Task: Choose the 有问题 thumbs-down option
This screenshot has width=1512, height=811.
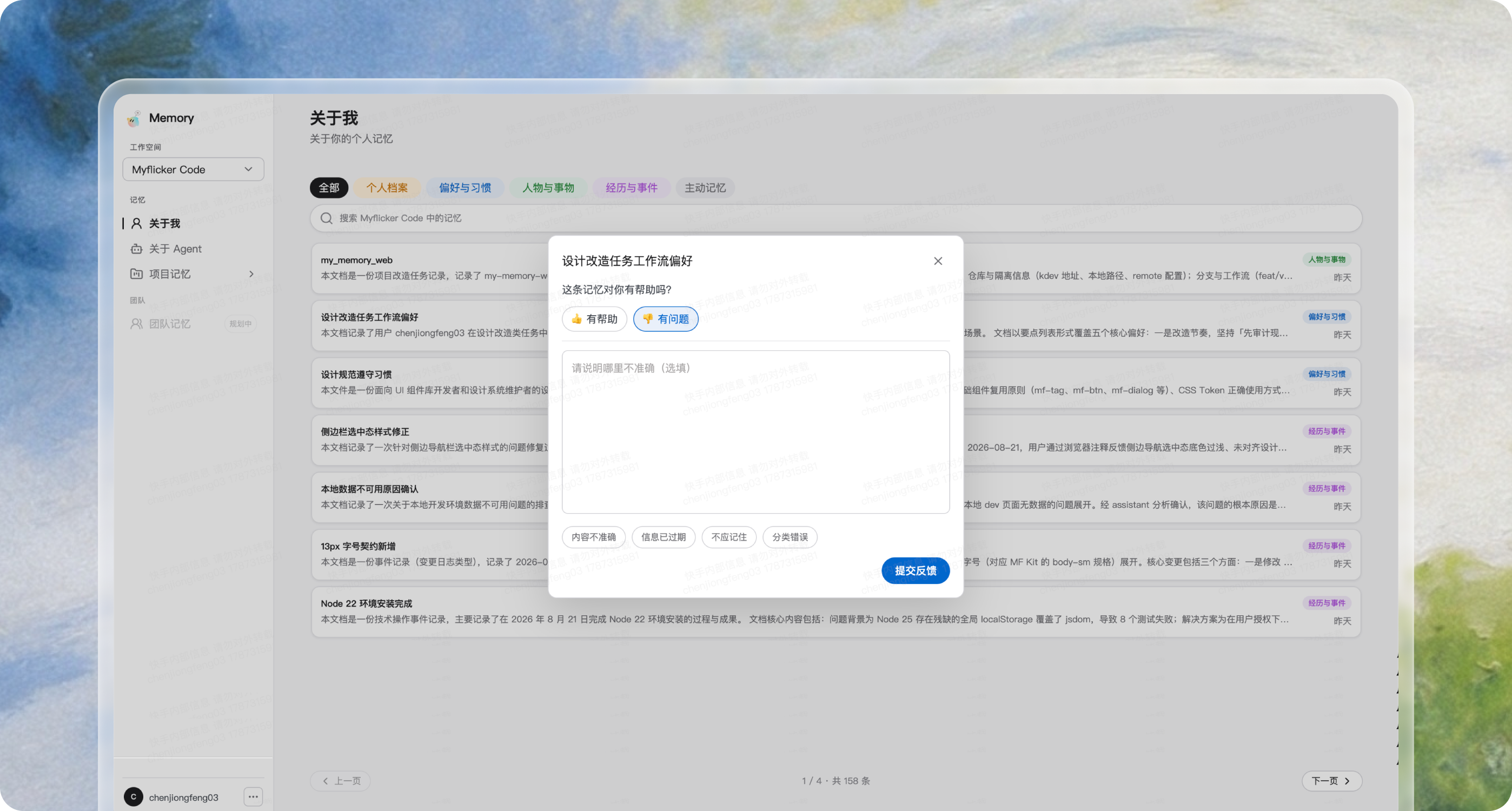Action: click(666, 319)
